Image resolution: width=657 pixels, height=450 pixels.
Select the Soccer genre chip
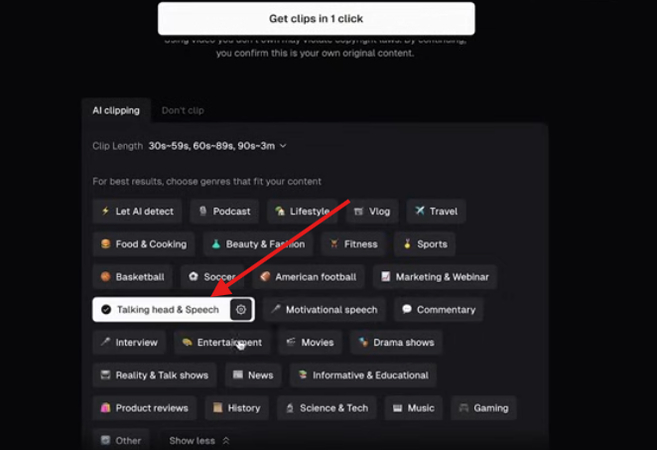coord(212,277)
